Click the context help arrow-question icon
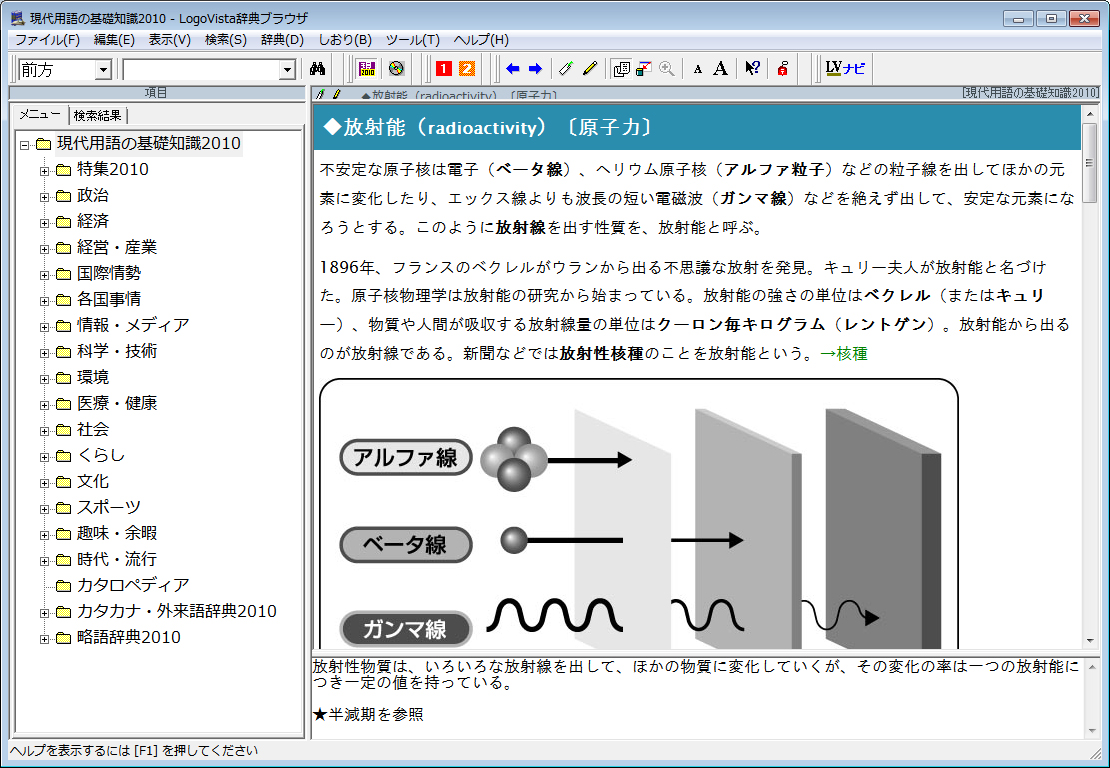 tap(752, 69)
